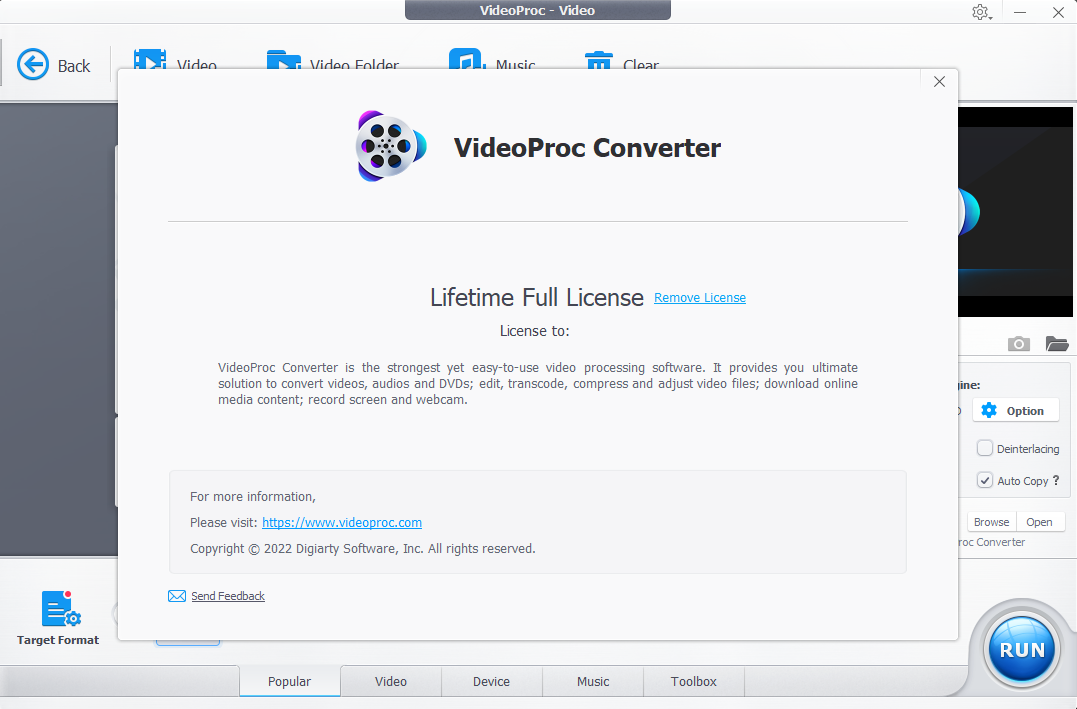The image size is (1077, 709).
Task: Start conversion with the RUN button
Action: pyautogui.click(x=1021, y=649)
